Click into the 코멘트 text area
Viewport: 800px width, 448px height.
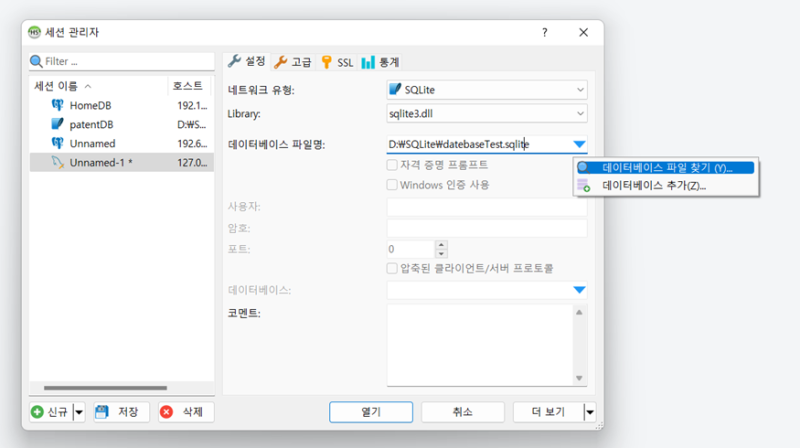(480, 345)
